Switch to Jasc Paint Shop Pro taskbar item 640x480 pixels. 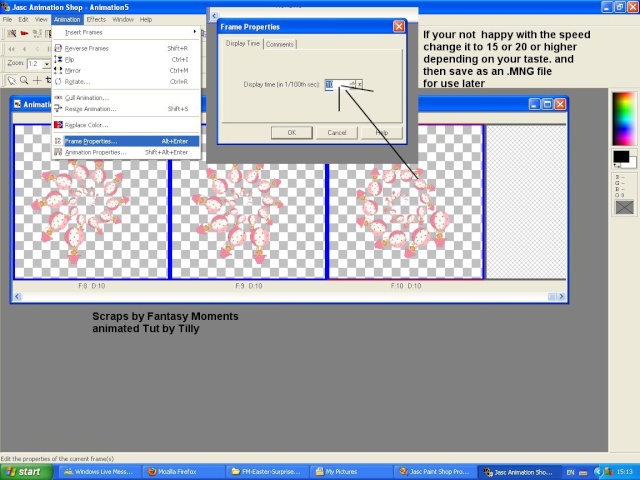point(435,472)
